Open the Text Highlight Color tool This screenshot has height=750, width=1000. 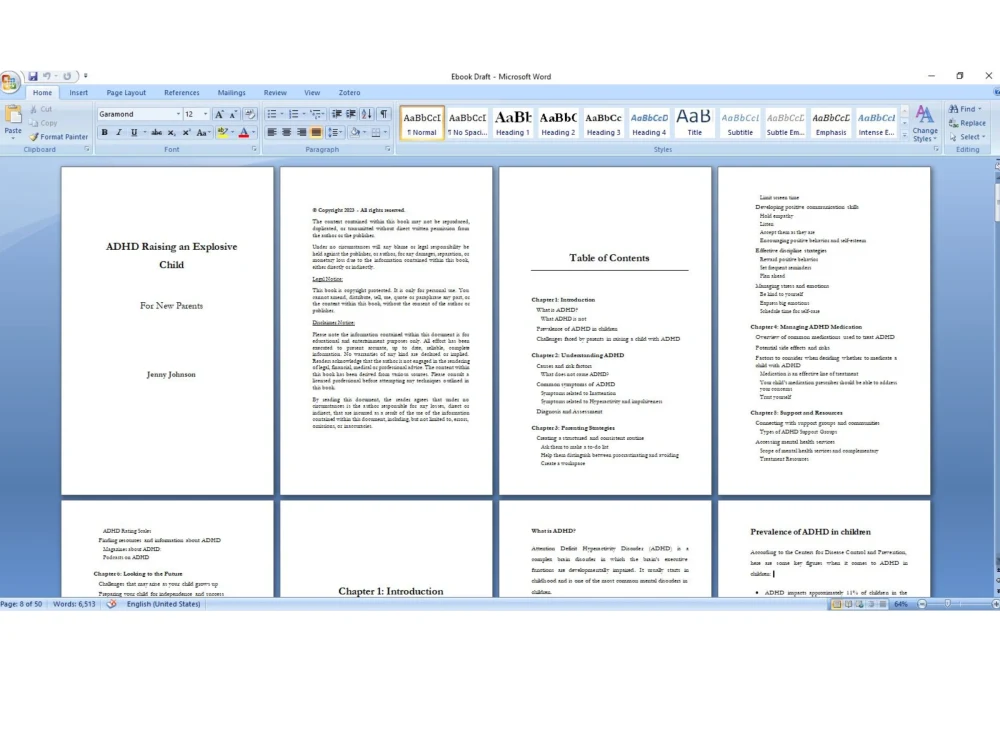pos(221,132)
